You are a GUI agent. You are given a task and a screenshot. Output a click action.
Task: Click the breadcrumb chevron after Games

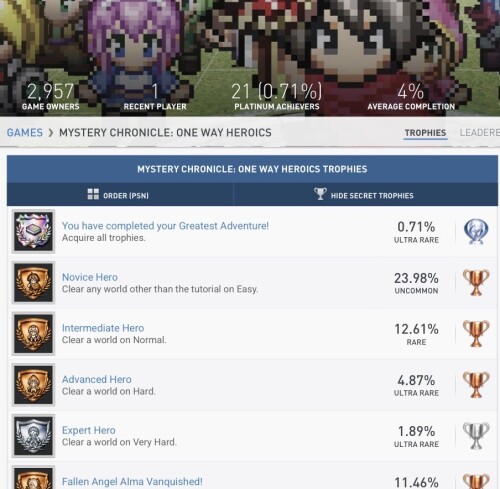(51, 133)
